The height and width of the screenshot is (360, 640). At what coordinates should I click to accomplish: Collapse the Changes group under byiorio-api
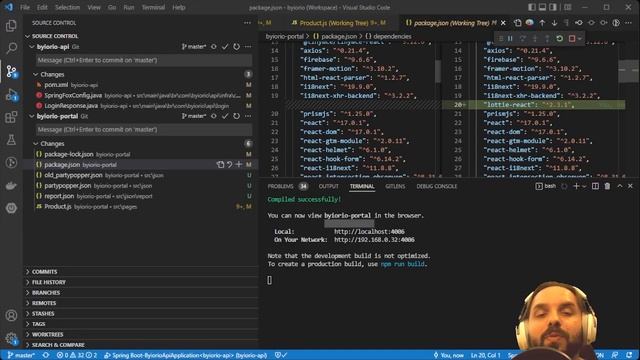tap(36, 74)
